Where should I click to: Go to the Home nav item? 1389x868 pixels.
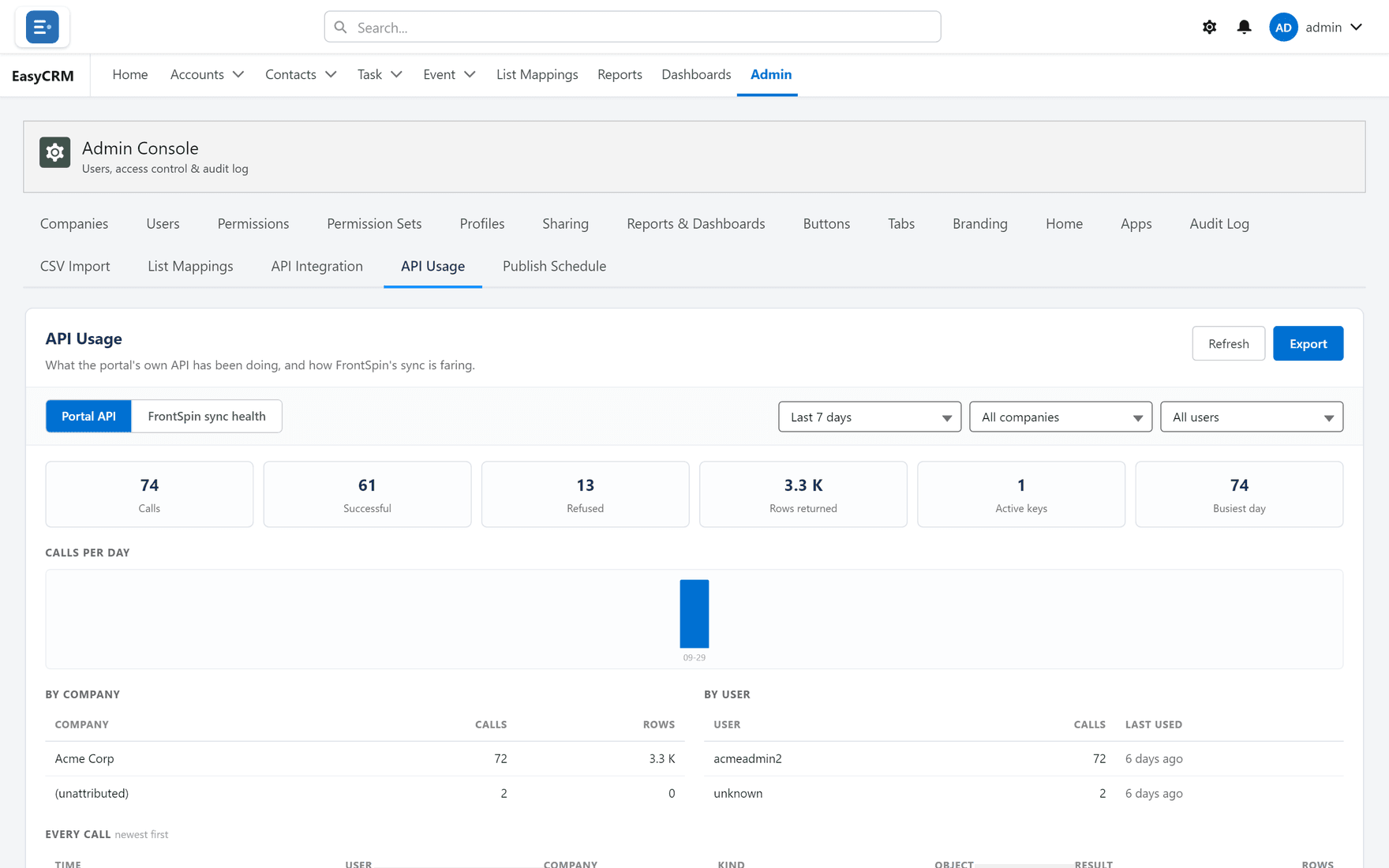[x=130, y=74]
